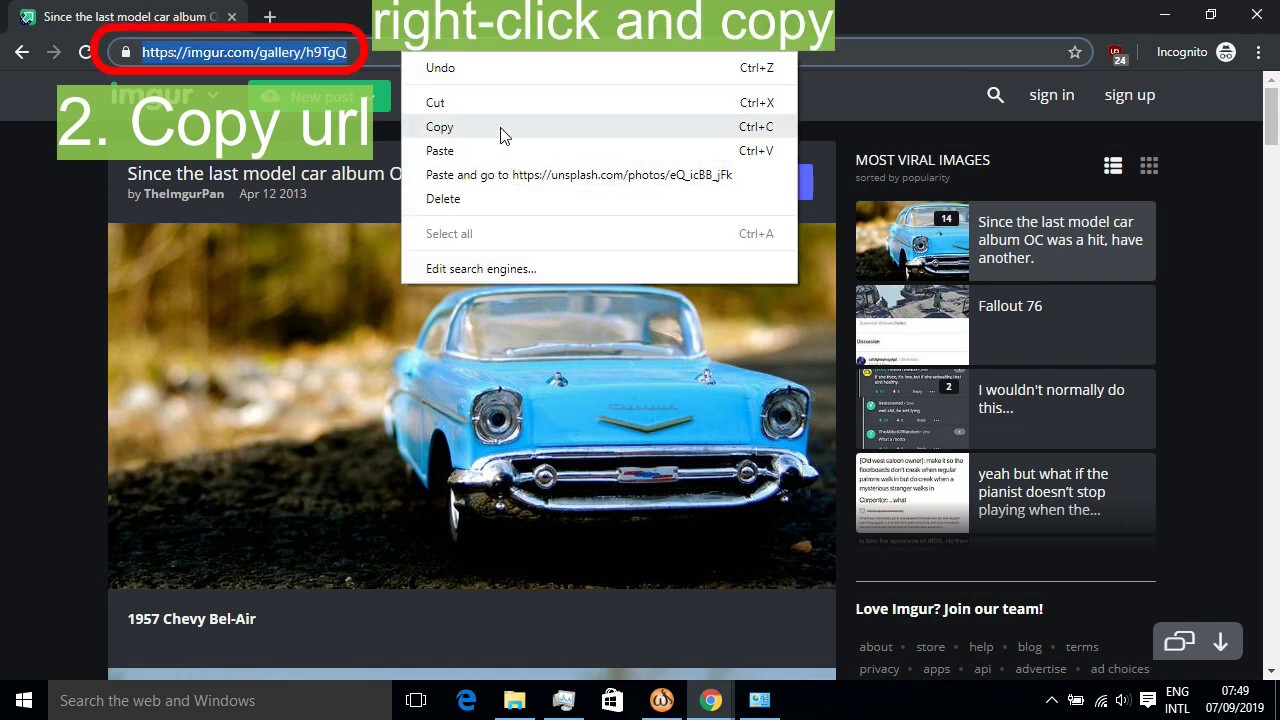The width and height of the screenshot is (1280, 720).
Task: Click the sign in link
Action: [x=1052, y=95]
